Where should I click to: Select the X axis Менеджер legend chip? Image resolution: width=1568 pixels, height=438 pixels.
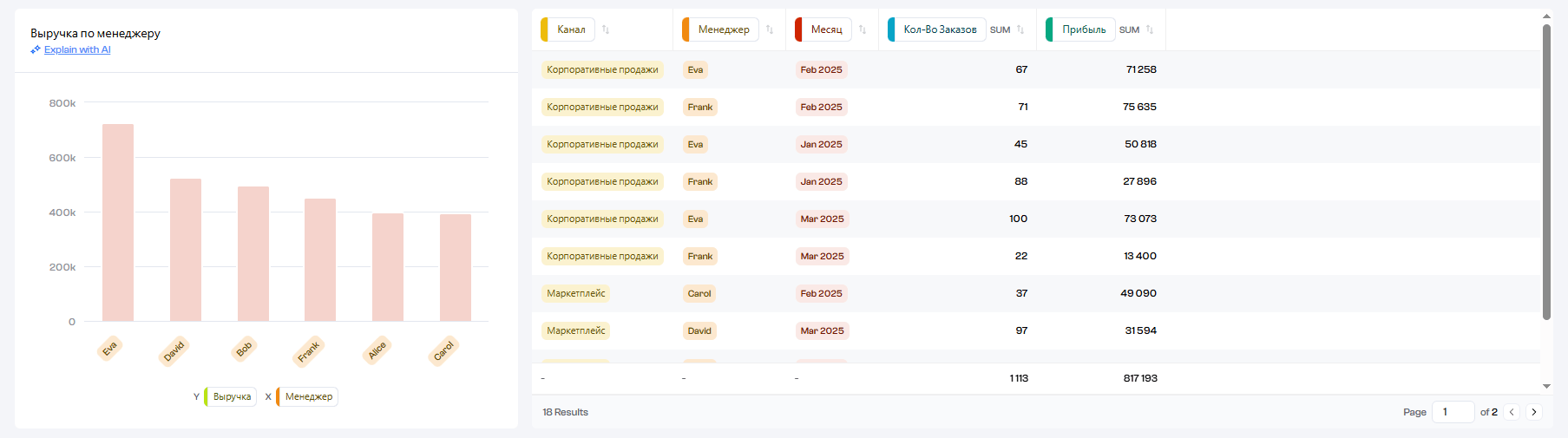pyautogui.click(x=307, y=396)
